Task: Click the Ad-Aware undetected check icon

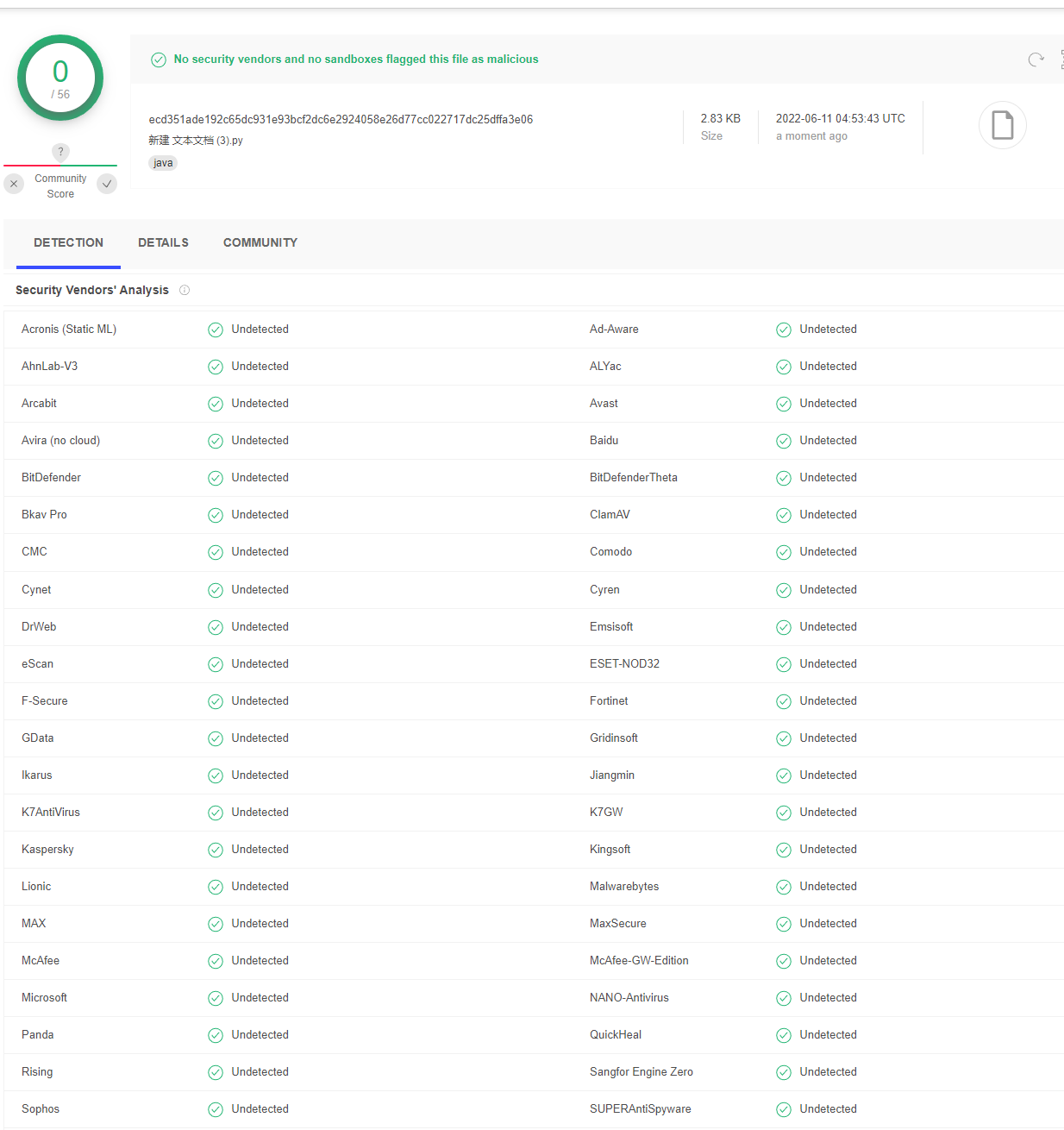Action: click(784, 330)
